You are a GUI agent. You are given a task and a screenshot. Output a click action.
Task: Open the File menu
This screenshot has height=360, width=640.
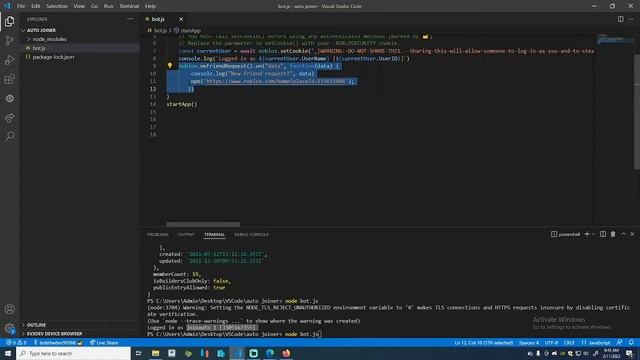pos(21,6)
